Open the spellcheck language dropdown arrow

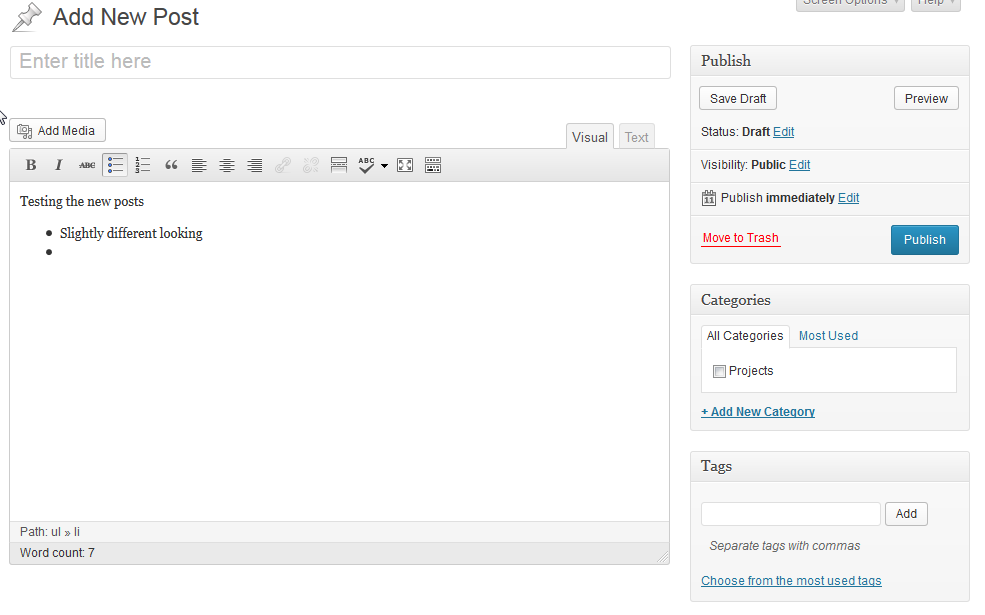384,166
